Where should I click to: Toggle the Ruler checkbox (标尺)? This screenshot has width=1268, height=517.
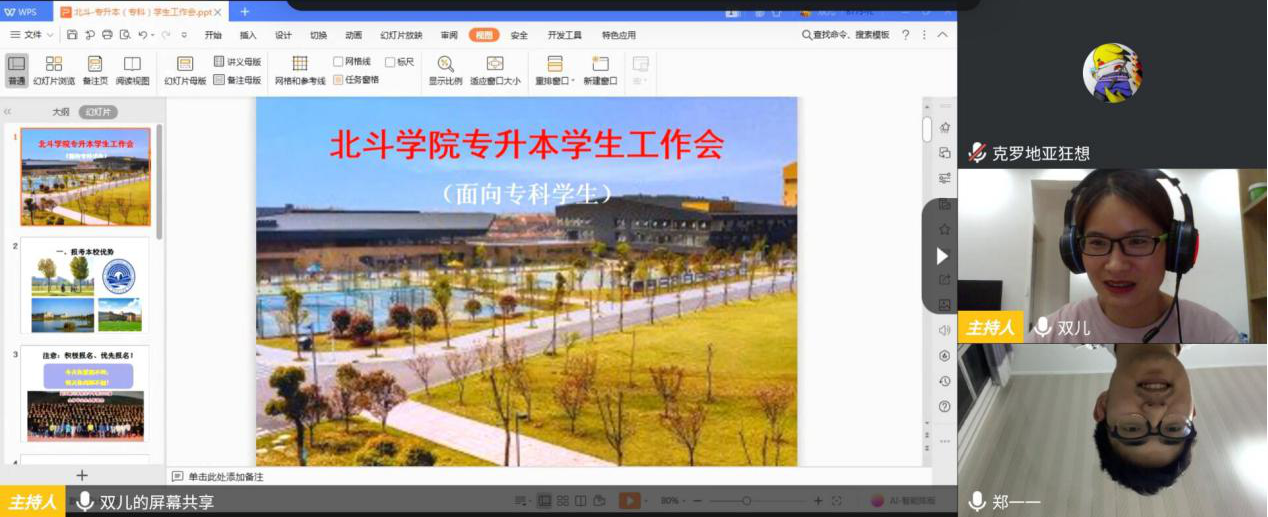click(x=390, y=62)
